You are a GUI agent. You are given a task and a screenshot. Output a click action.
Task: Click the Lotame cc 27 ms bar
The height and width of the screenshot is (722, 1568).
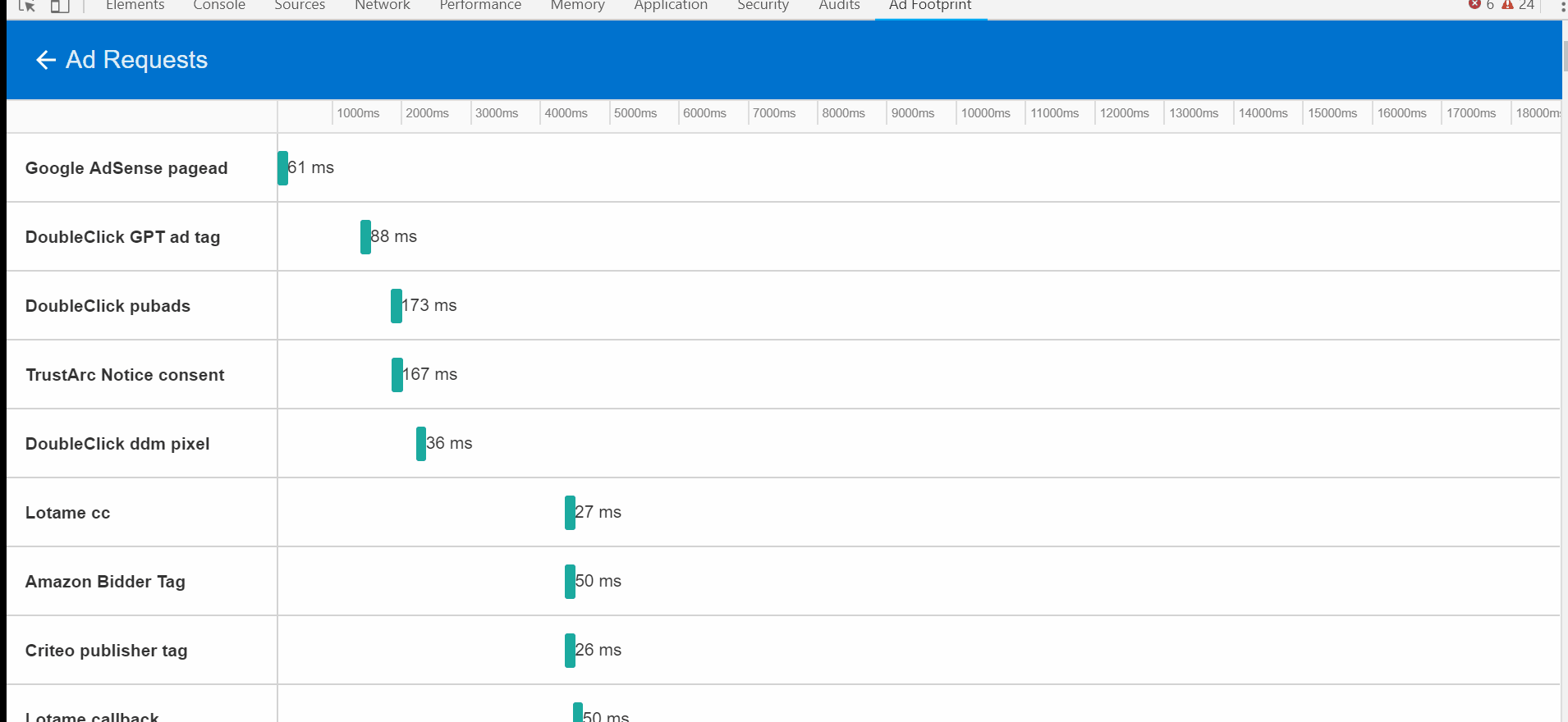[570, 513]
